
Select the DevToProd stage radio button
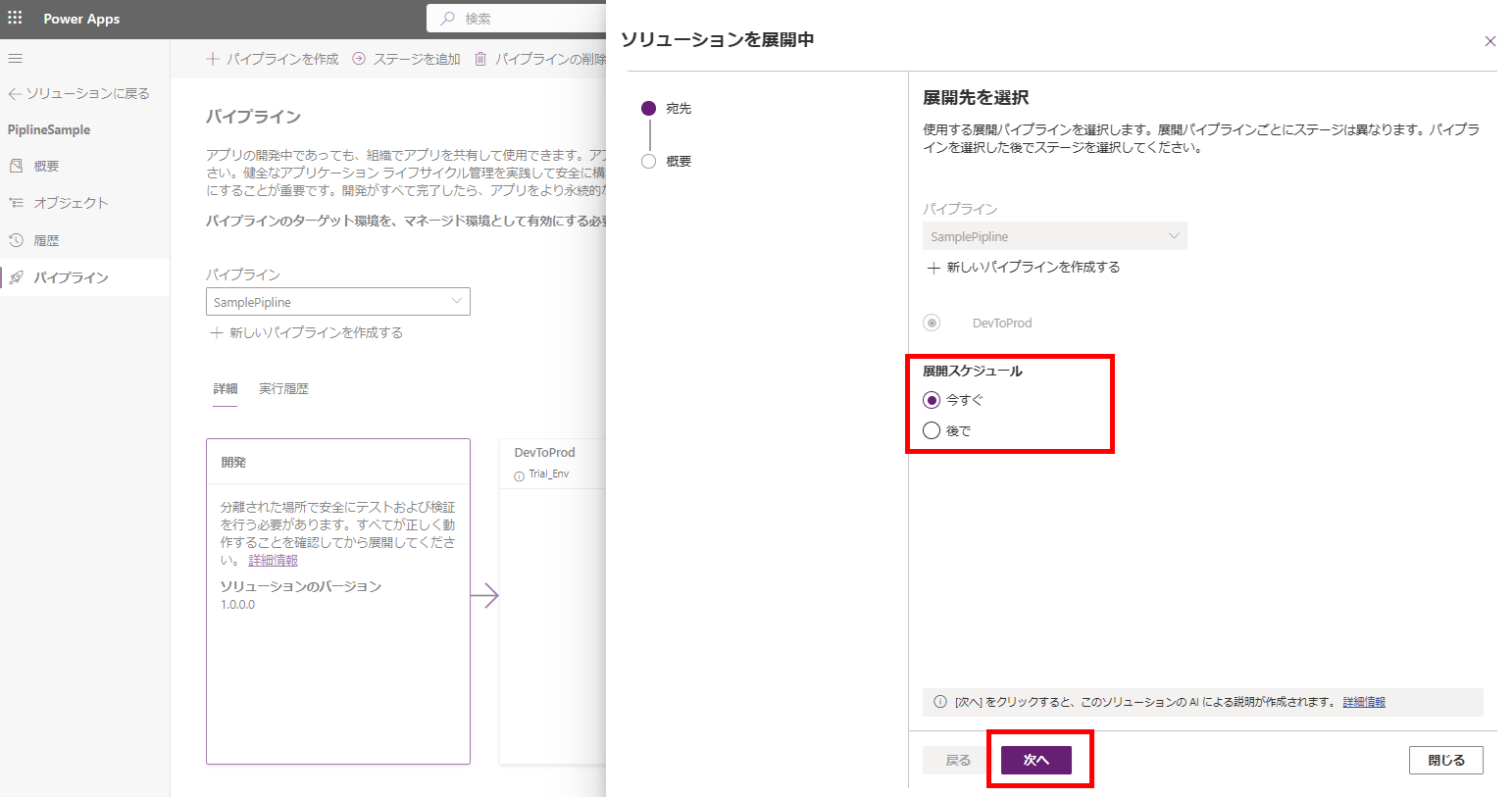932,323
